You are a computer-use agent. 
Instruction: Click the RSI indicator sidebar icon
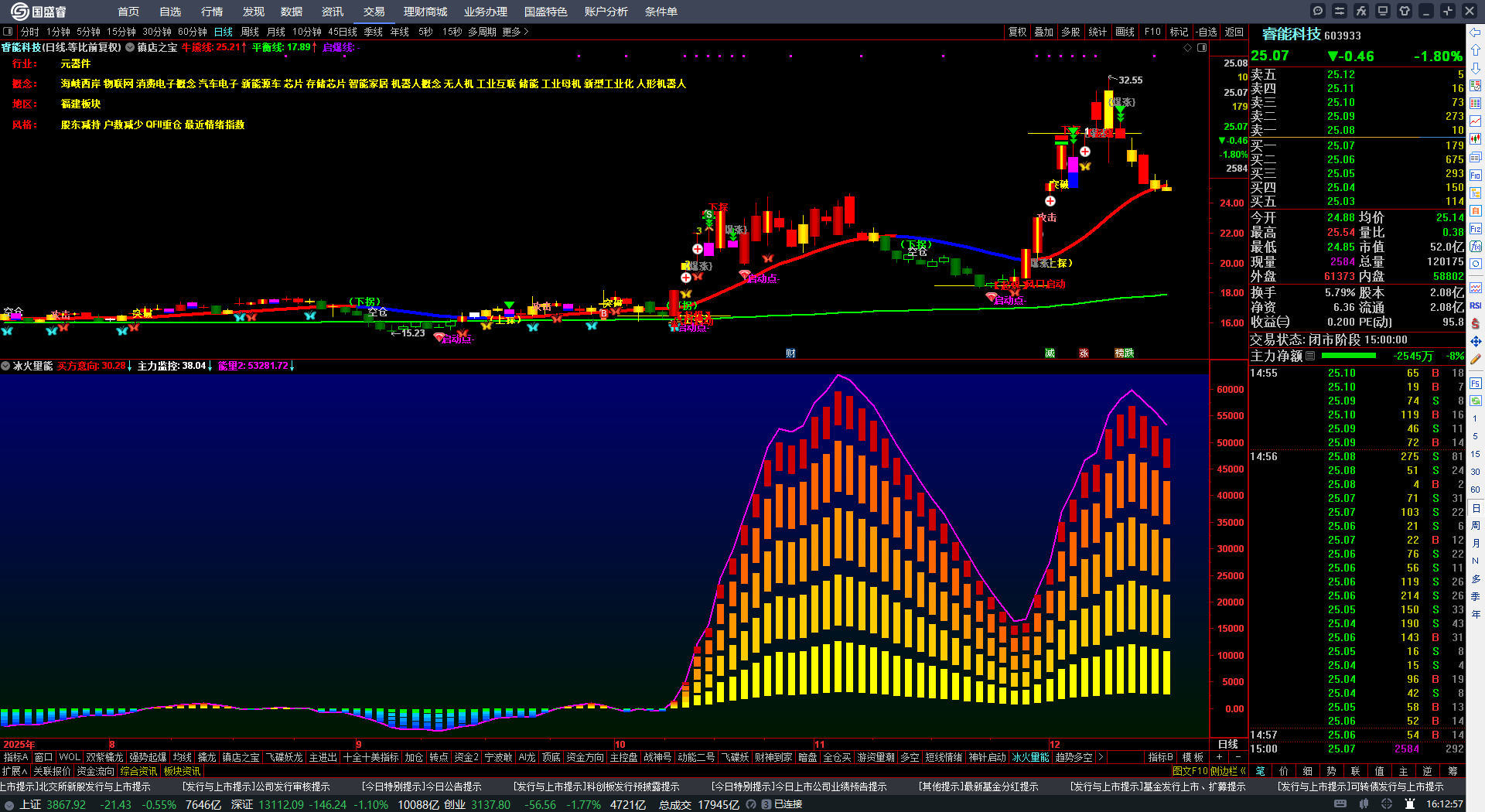pyautogui.click(x=1476, y=305)
